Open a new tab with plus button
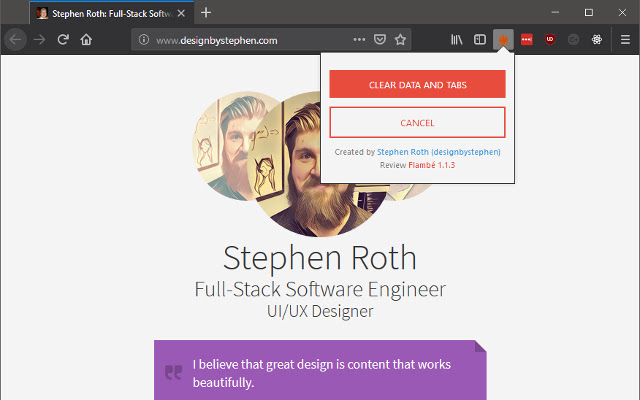Screen dimensions: 640x400 click(x=206, y=12)
